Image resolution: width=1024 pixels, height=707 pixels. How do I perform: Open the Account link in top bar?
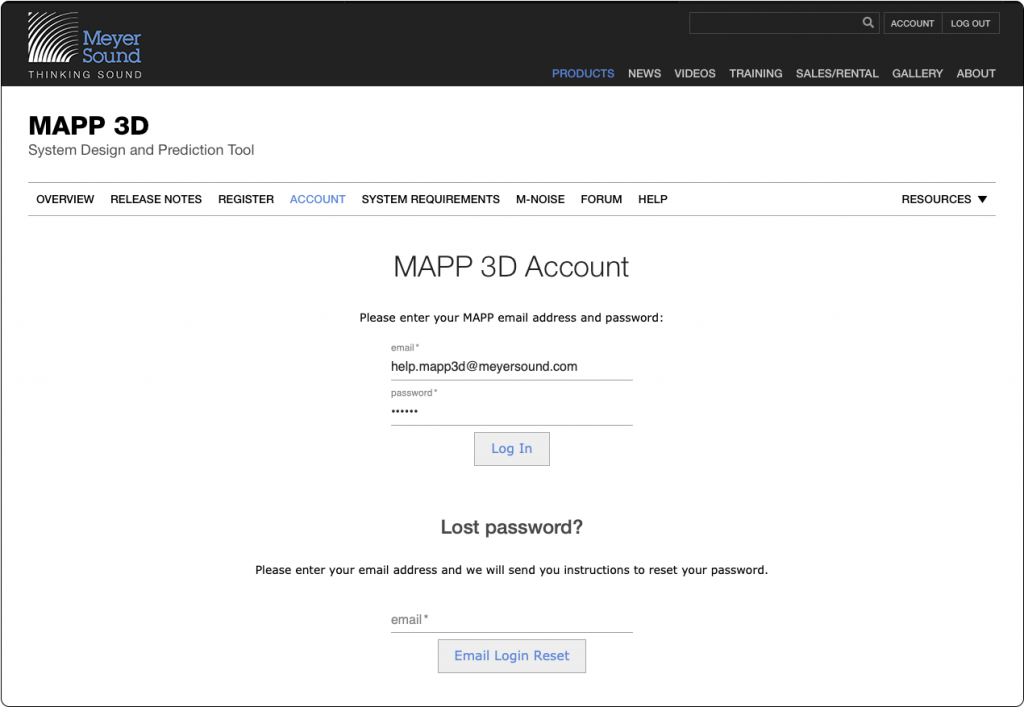coord(912,23)
